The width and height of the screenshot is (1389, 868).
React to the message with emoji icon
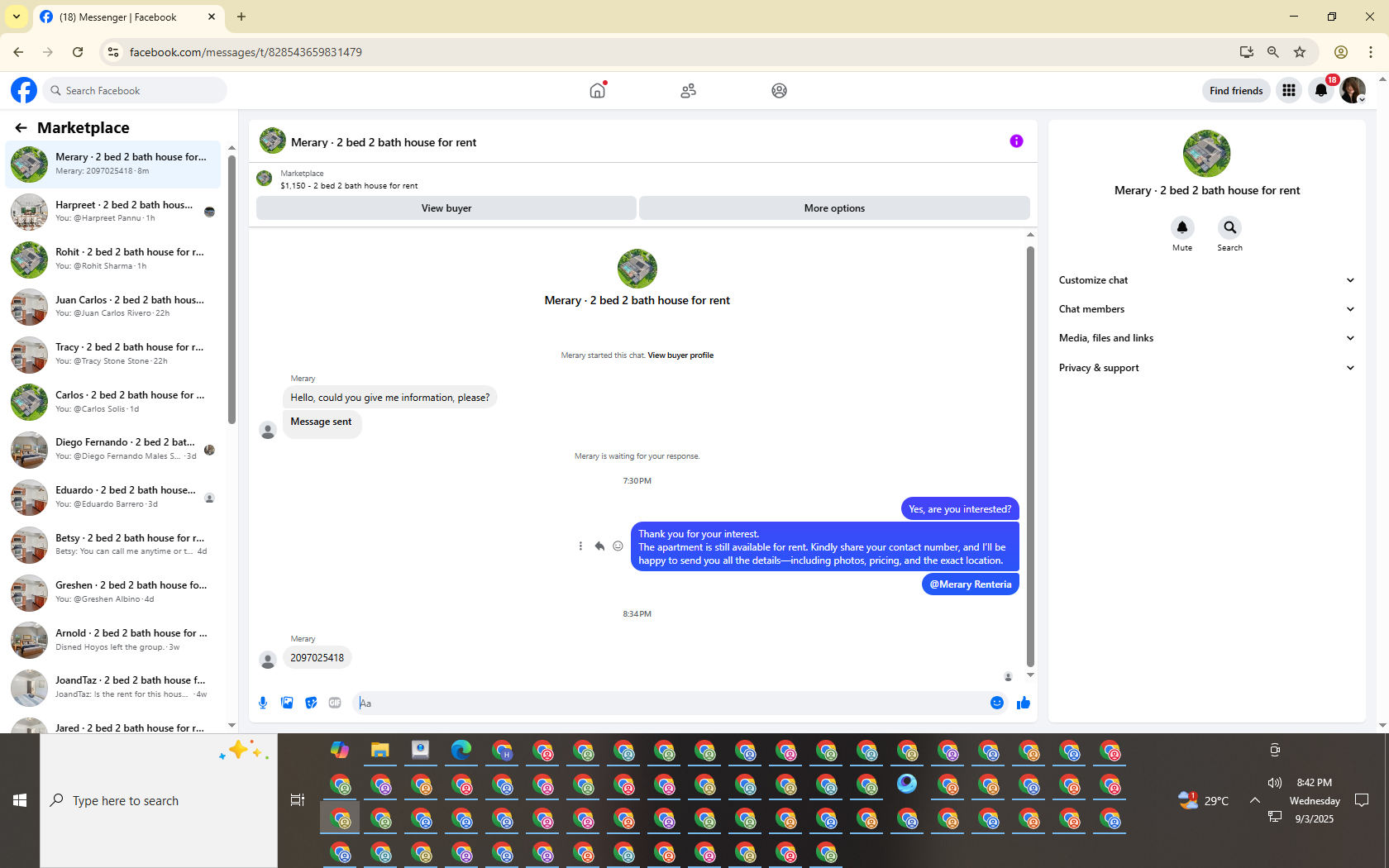(618, 546)
